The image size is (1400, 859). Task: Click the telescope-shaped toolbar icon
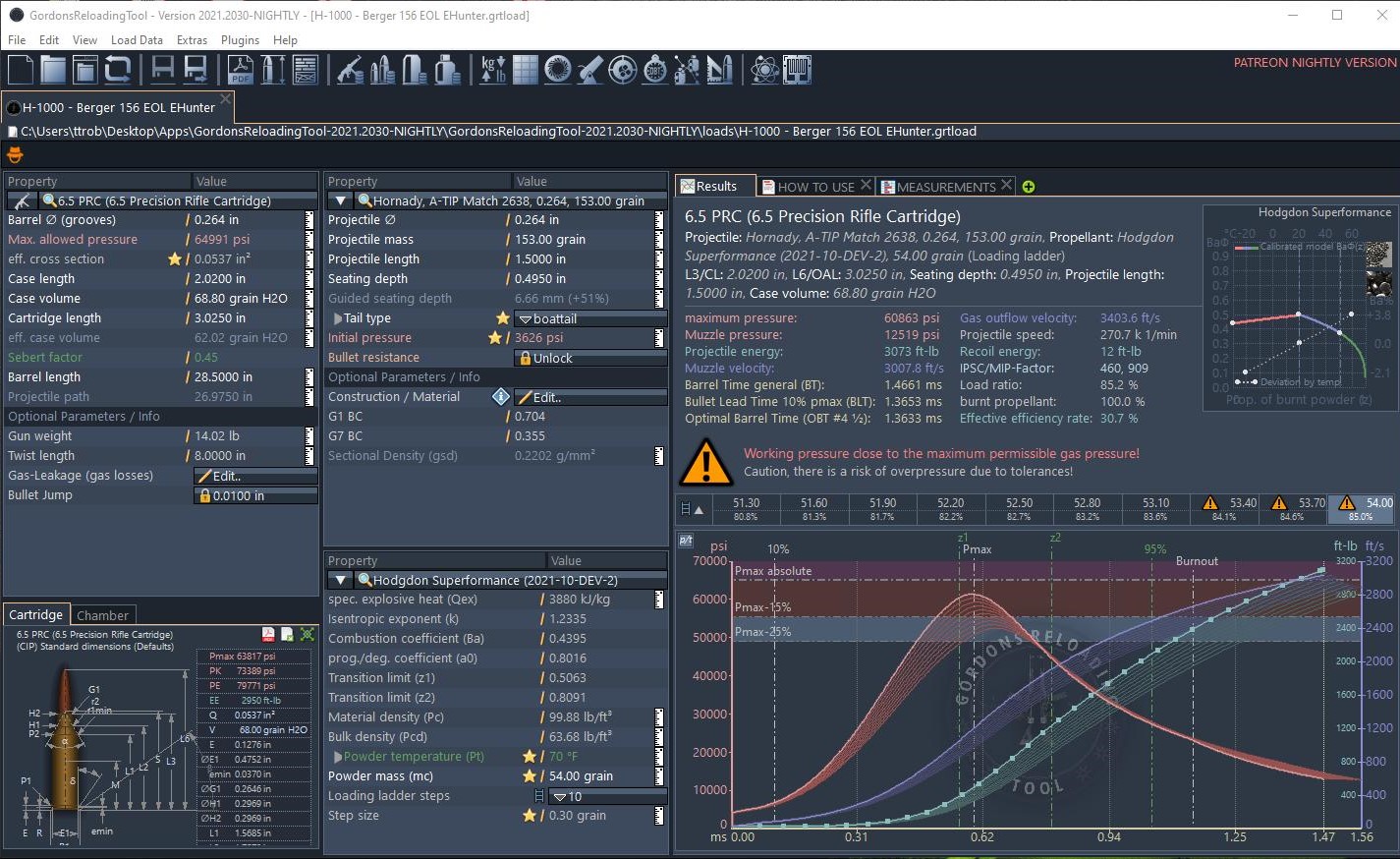pyautogui.click(x=589, y=70)
